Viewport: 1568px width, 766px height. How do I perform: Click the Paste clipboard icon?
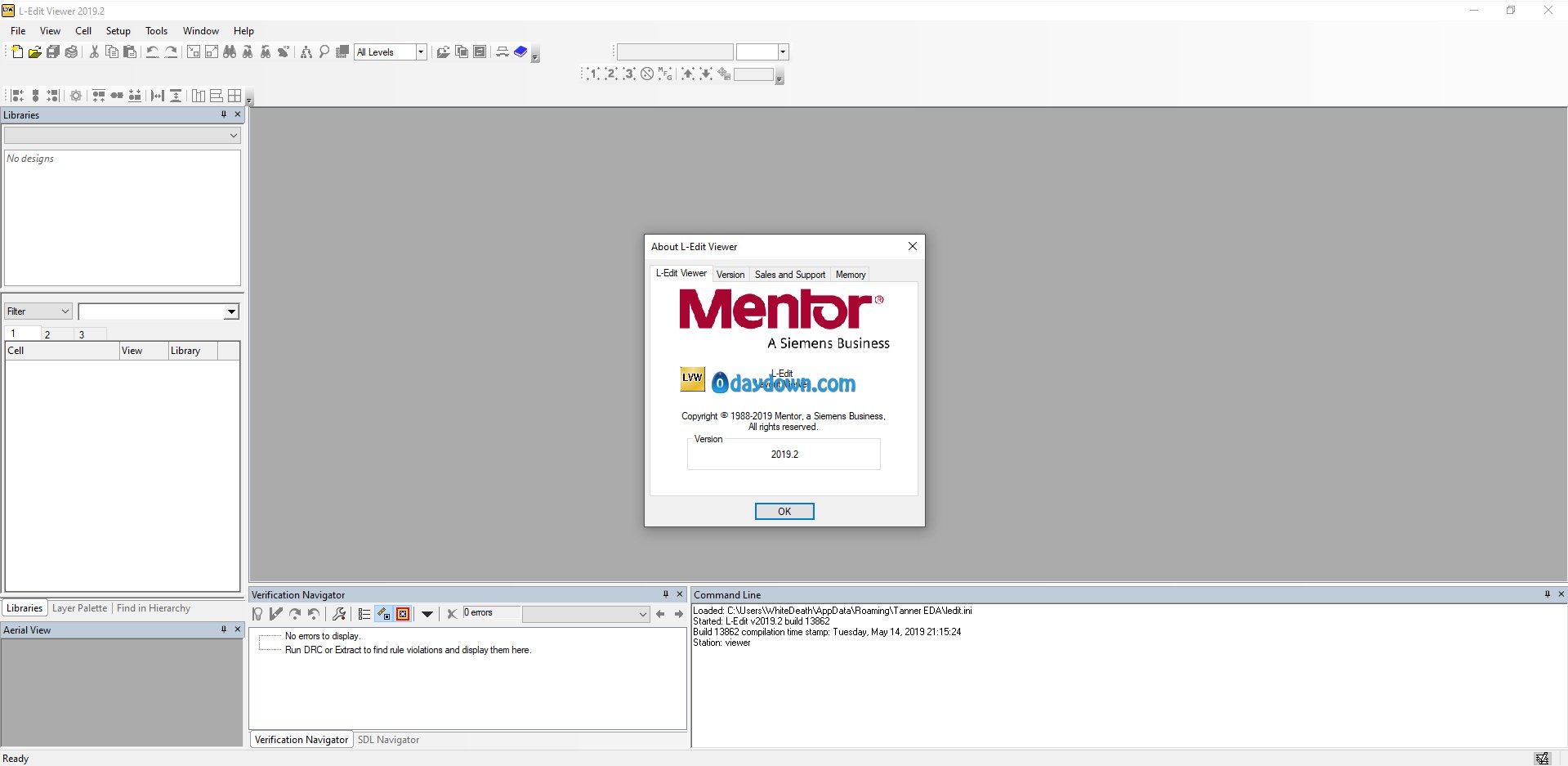click(130, 52)
